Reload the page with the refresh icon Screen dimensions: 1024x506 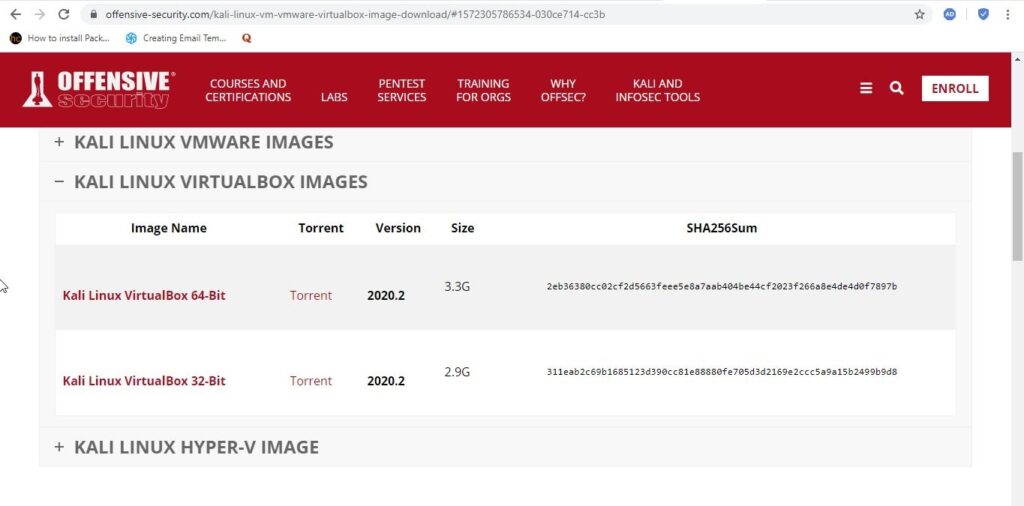click(63, 14)
